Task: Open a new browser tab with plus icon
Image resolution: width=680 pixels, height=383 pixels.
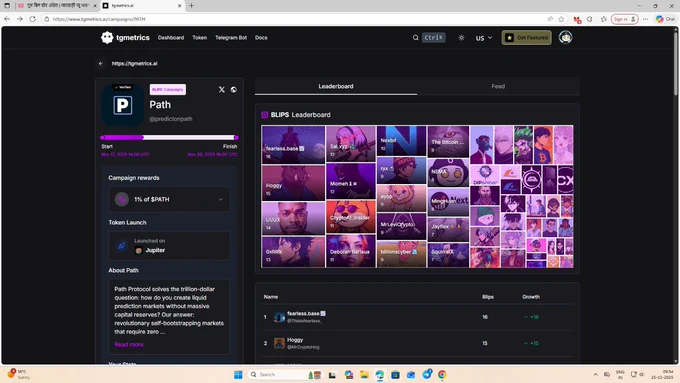Action: (191, 6)
